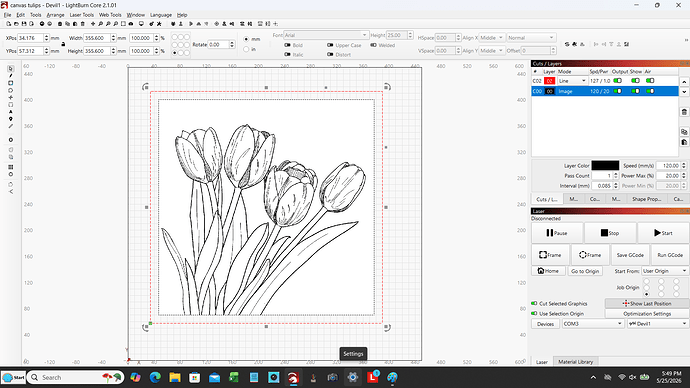Click the Devices button
This screenshot has width=690, height=388.
[545, 324]
